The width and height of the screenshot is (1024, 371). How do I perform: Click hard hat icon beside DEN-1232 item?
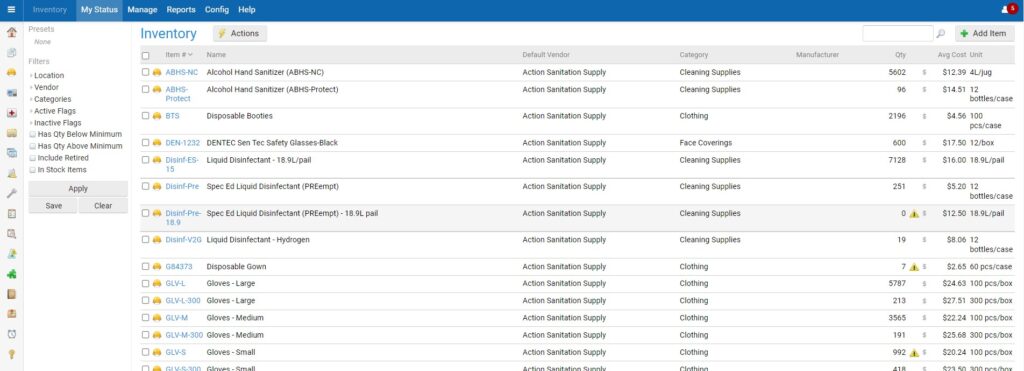pos(157,143)
